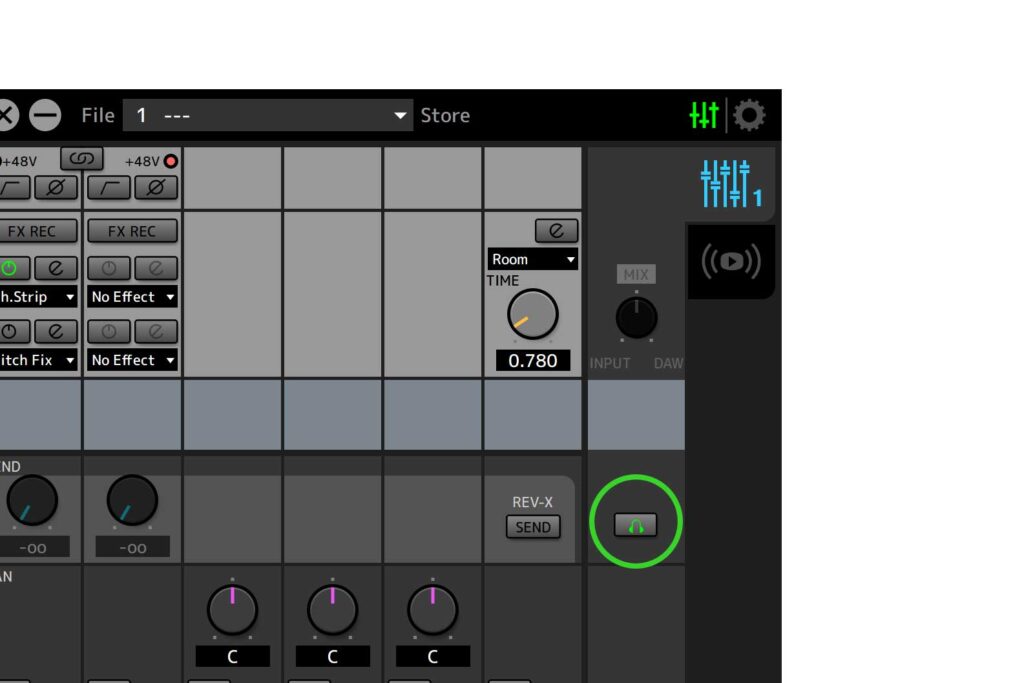This screenshot has width=1024, height=683.
Task: Switch to the streaming broadcast tab
Action: pos(730,262)
